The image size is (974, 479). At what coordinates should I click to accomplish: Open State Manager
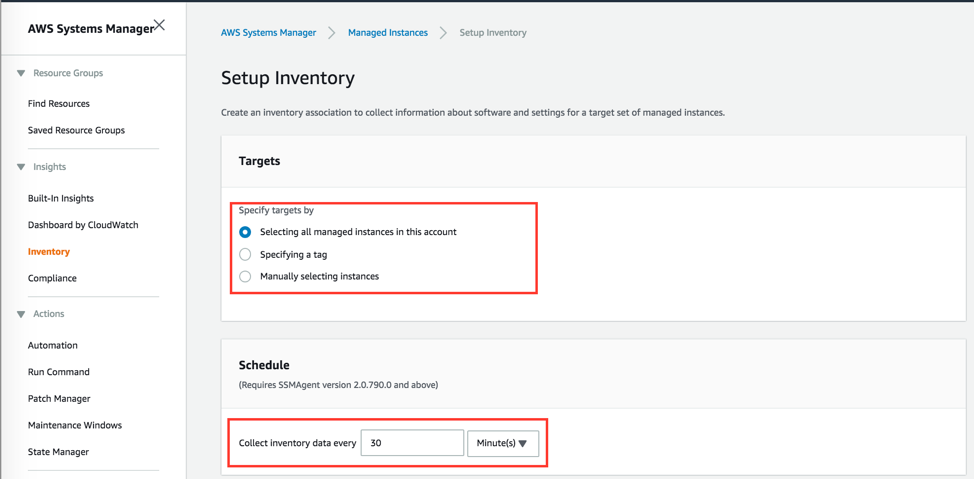coord(58,452)
